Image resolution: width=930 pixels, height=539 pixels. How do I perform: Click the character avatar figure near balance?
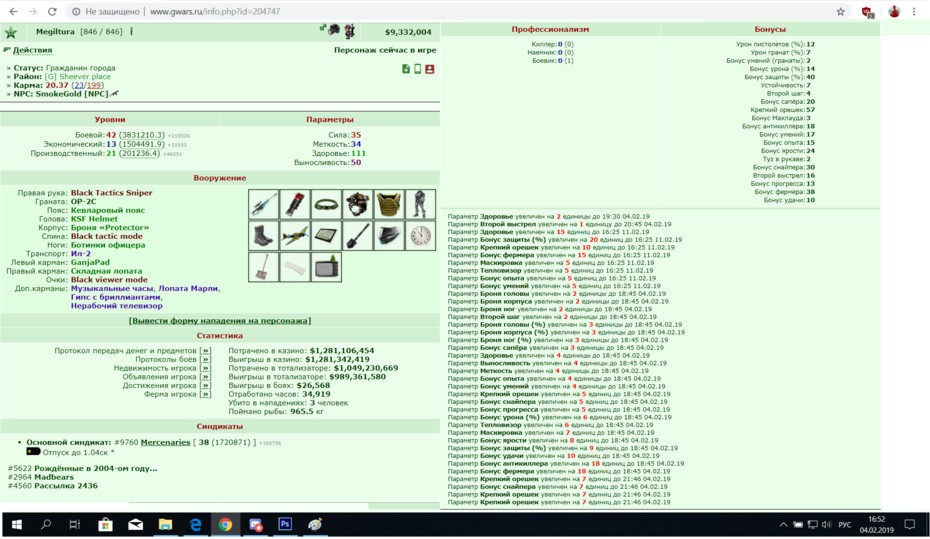tap(349, 31)
